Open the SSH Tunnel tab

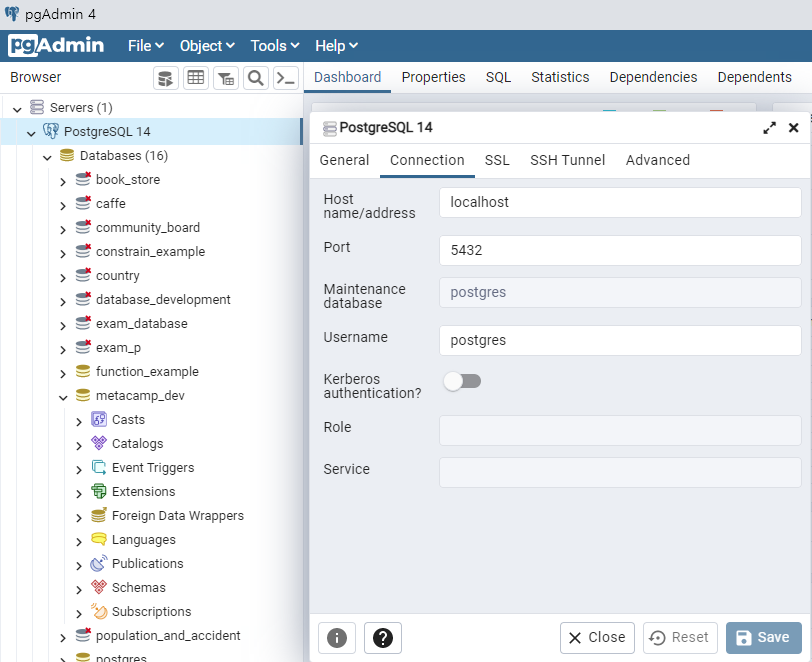pos(567,160)
